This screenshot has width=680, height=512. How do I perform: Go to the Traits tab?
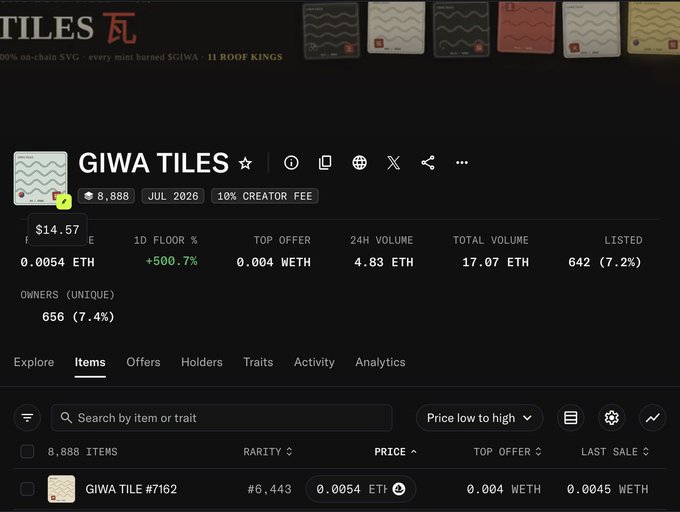(258, 362)
